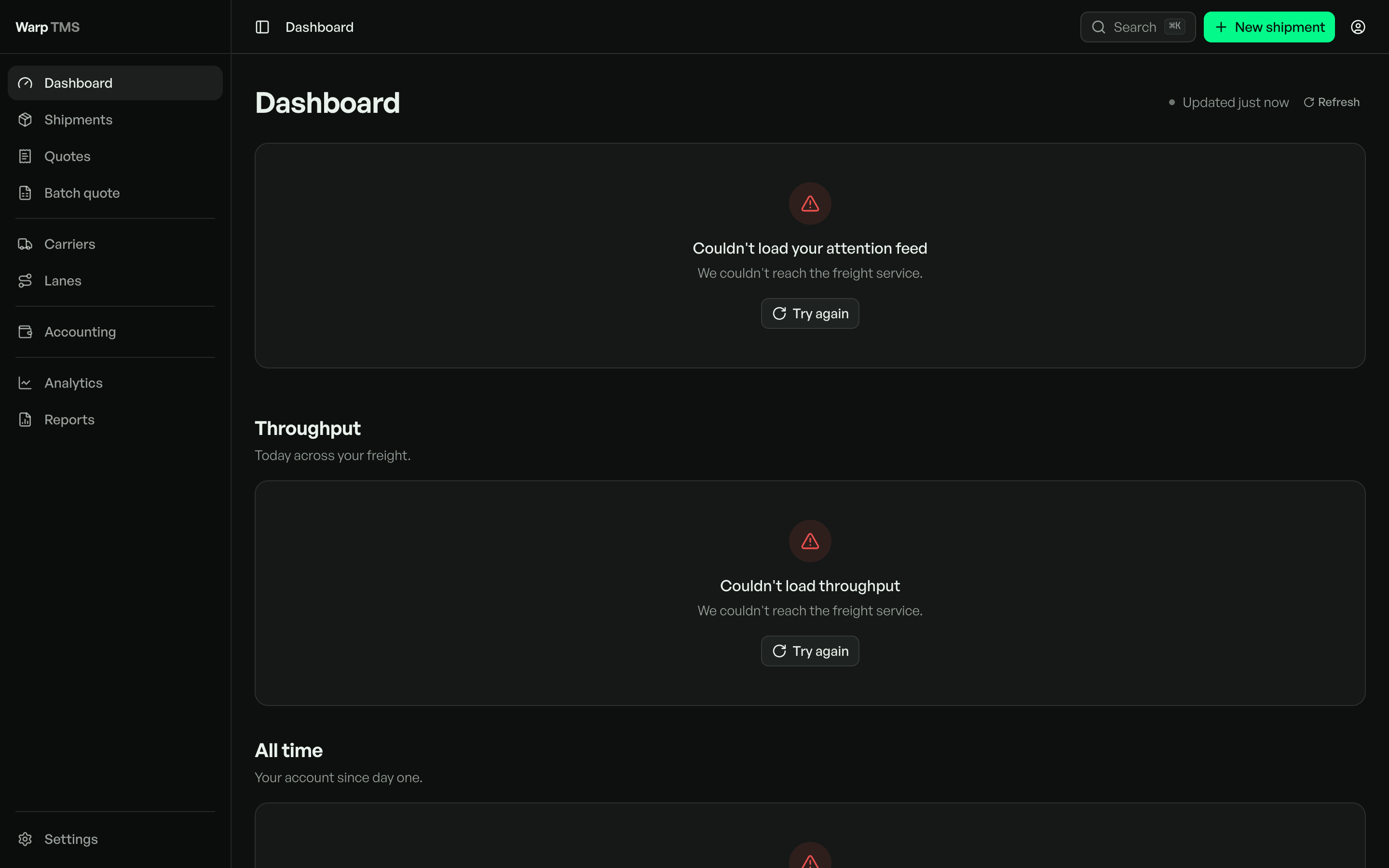Image resolution: width=1389 pixels, height=868 pixels.
Task: Select Batch quote in sidebar
Action: (115, 193)
